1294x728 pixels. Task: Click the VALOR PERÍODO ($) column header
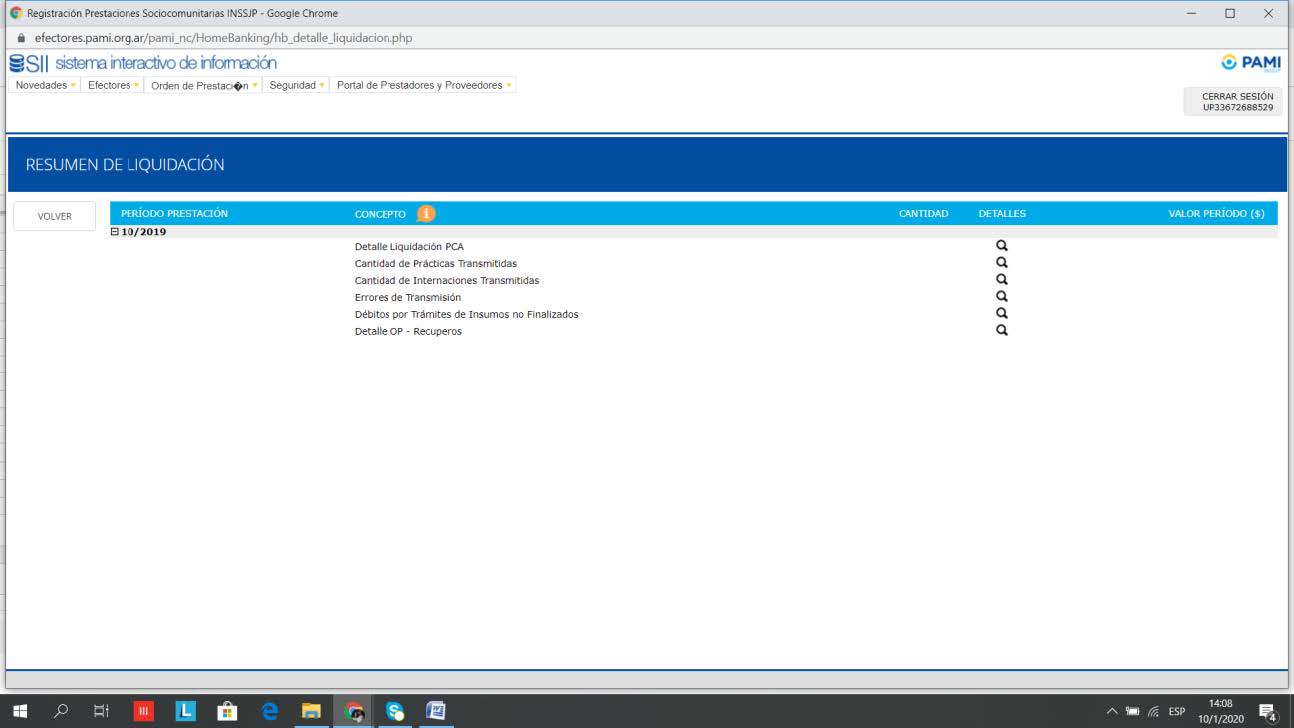[x=1216, y=214]
